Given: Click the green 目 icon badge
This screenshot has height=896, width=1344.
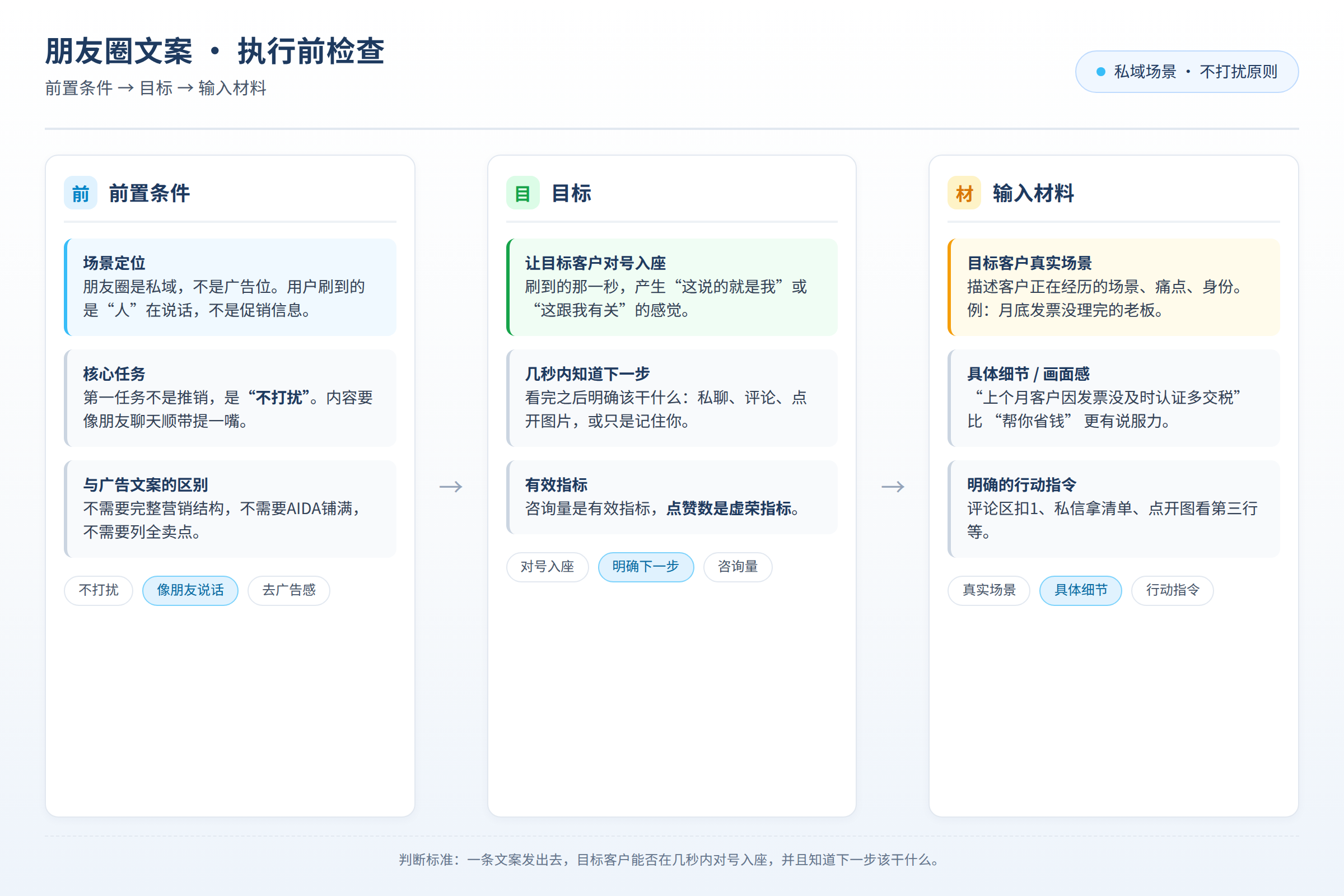Looking at the screenshot, I should pyautogui.click(x=523, y=193).
